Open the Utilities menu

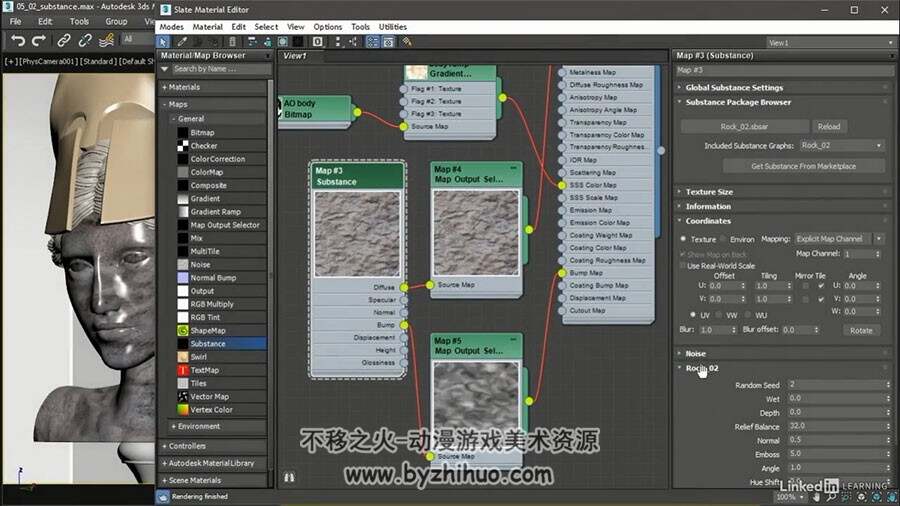point(393,27)
